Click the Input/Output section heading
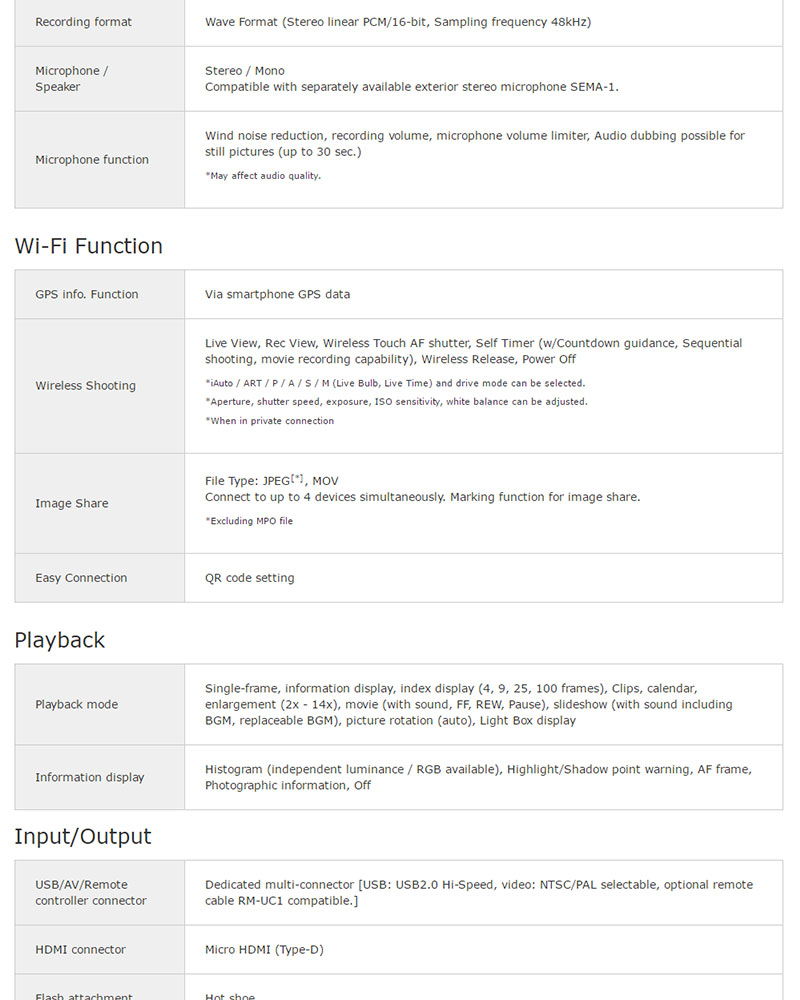Viewport: 800px width, 1000px height. [83, 836]
